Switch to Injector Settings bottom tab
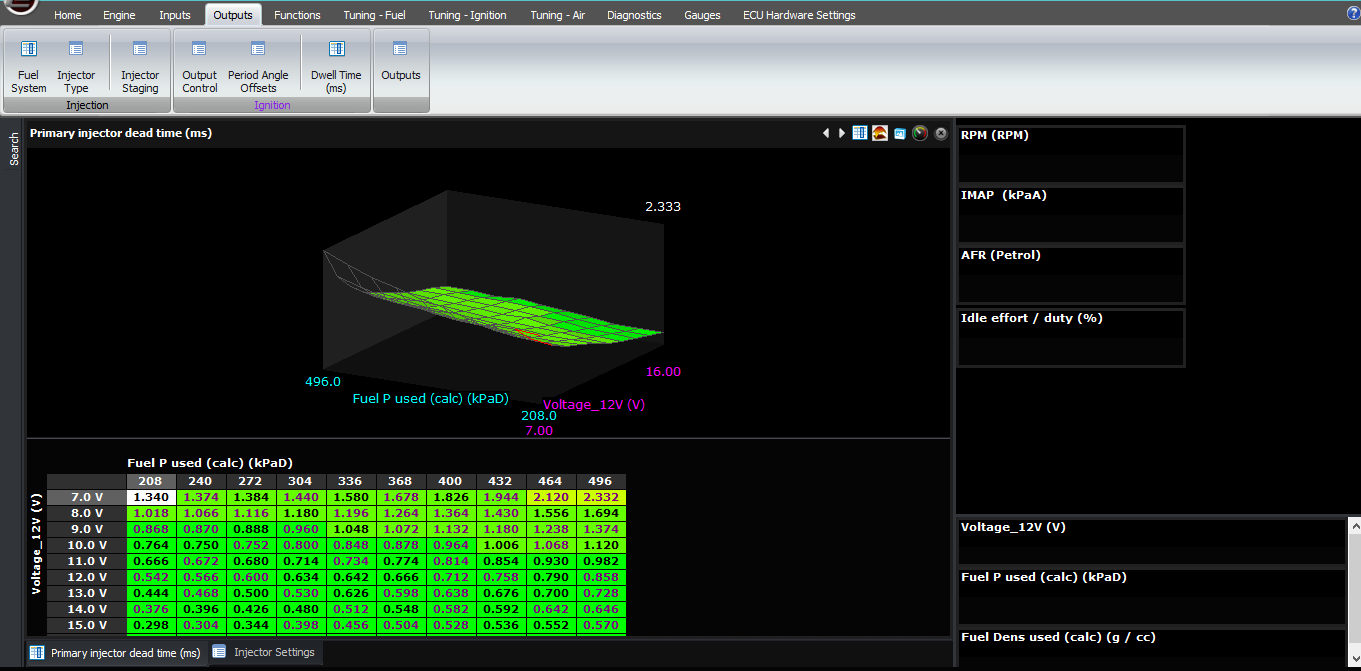 point(265,652)
